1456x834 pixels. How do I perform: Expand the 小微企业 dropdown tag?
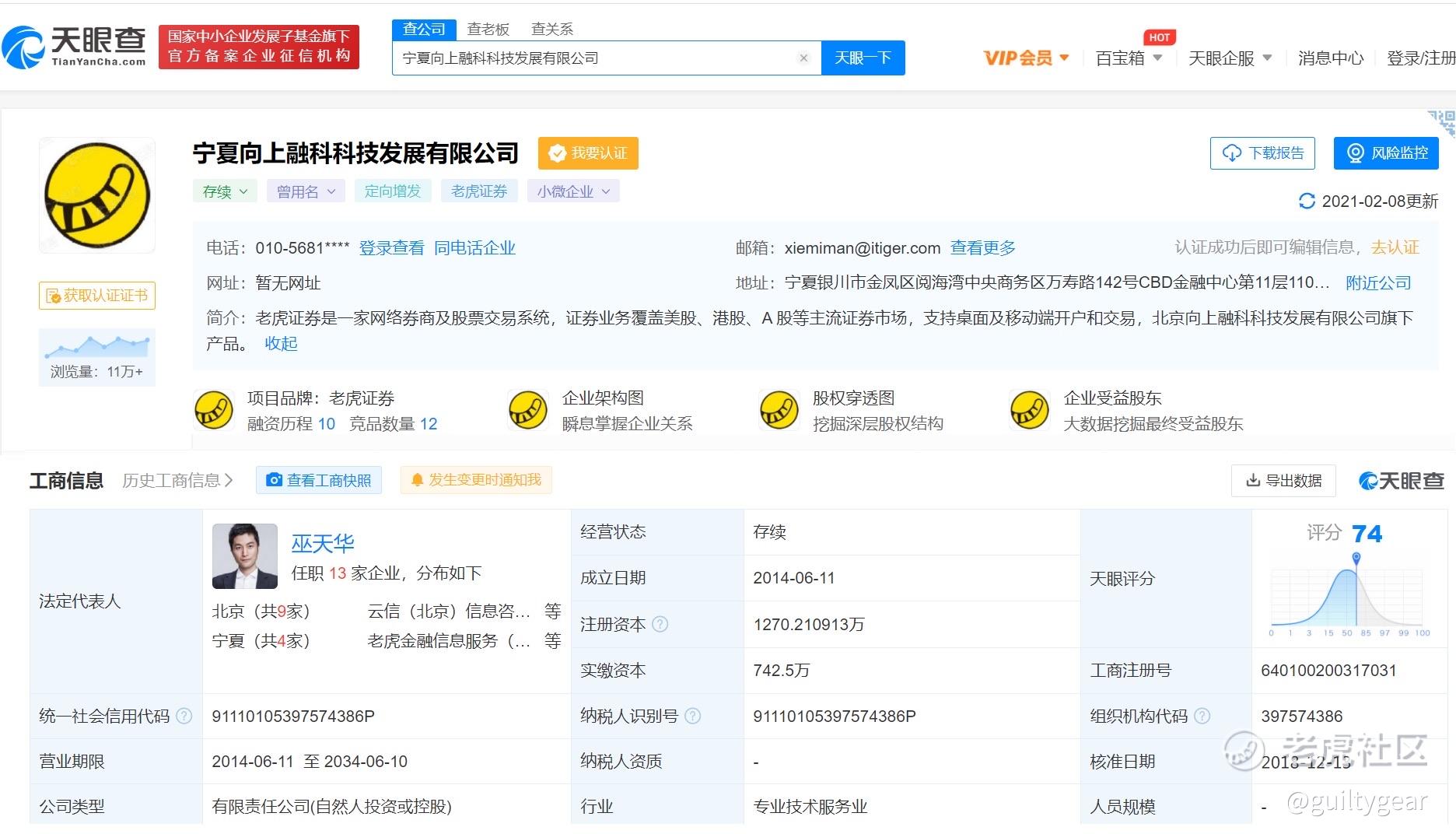573,191
